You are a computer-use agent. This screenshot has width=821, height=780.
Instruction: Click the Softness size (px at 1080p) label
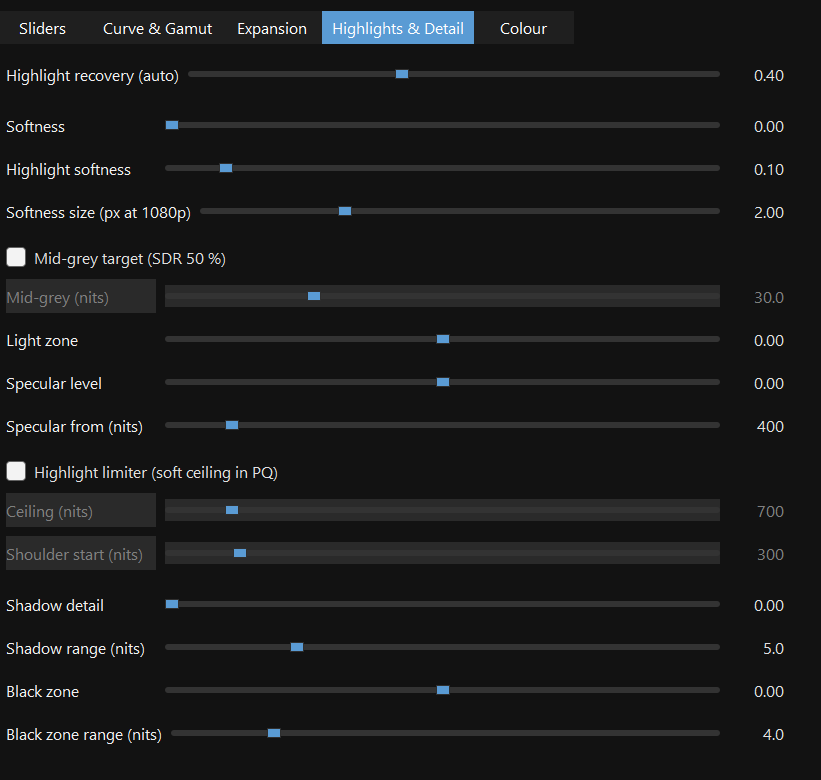[x=98, y=213]
